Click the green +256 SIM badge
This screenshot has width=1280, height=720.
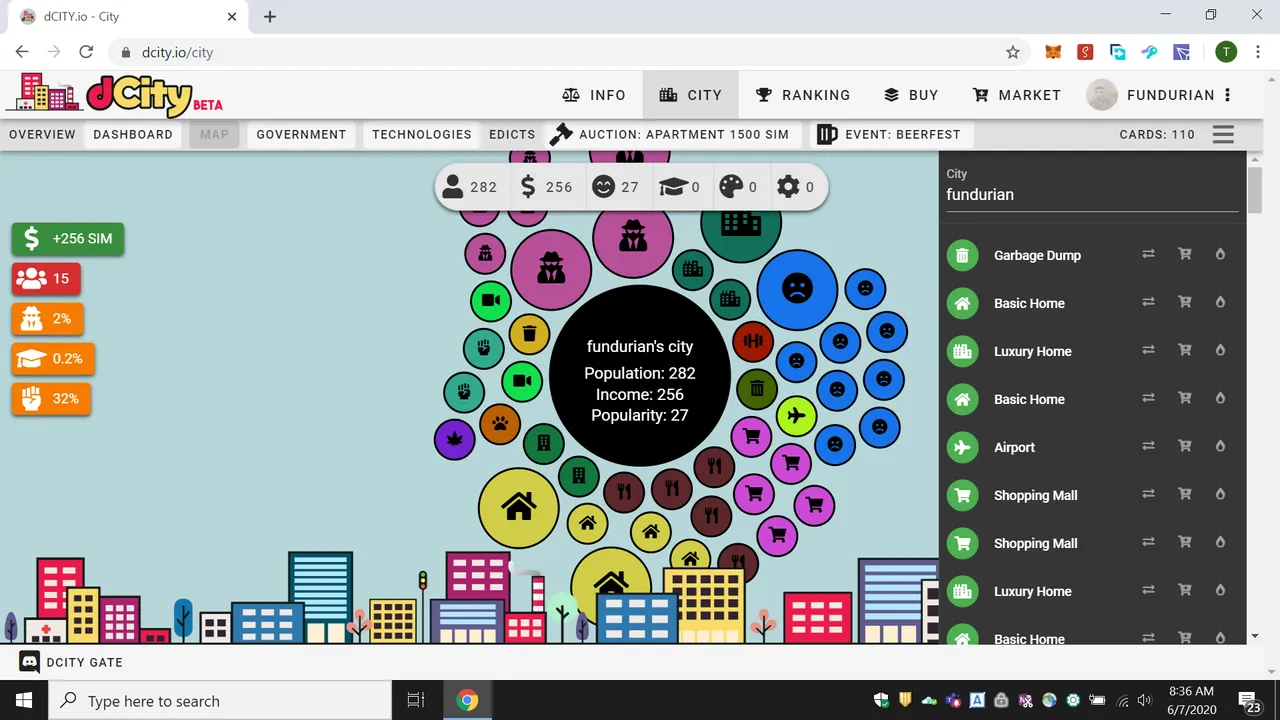(68, 239)
